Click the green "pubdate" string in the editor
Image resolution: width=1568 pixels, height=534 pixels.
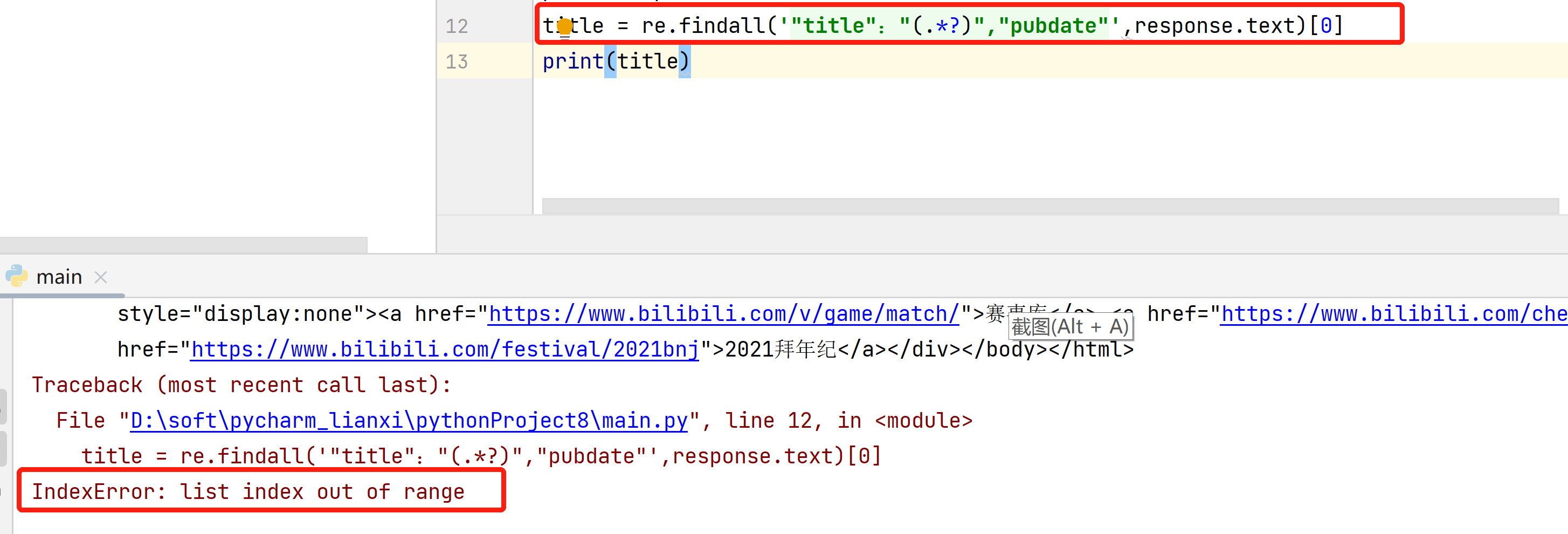point(1053,26)
